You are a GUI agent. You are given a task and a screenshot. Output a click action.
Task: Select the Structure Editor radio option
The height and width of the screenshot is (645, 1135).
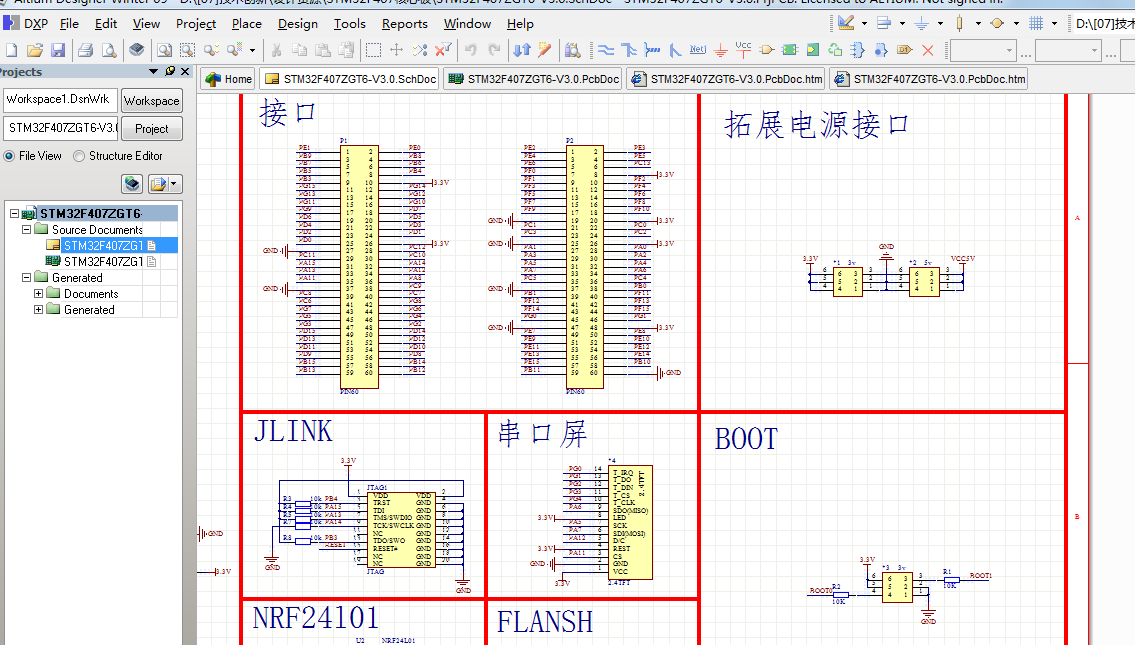79,156
